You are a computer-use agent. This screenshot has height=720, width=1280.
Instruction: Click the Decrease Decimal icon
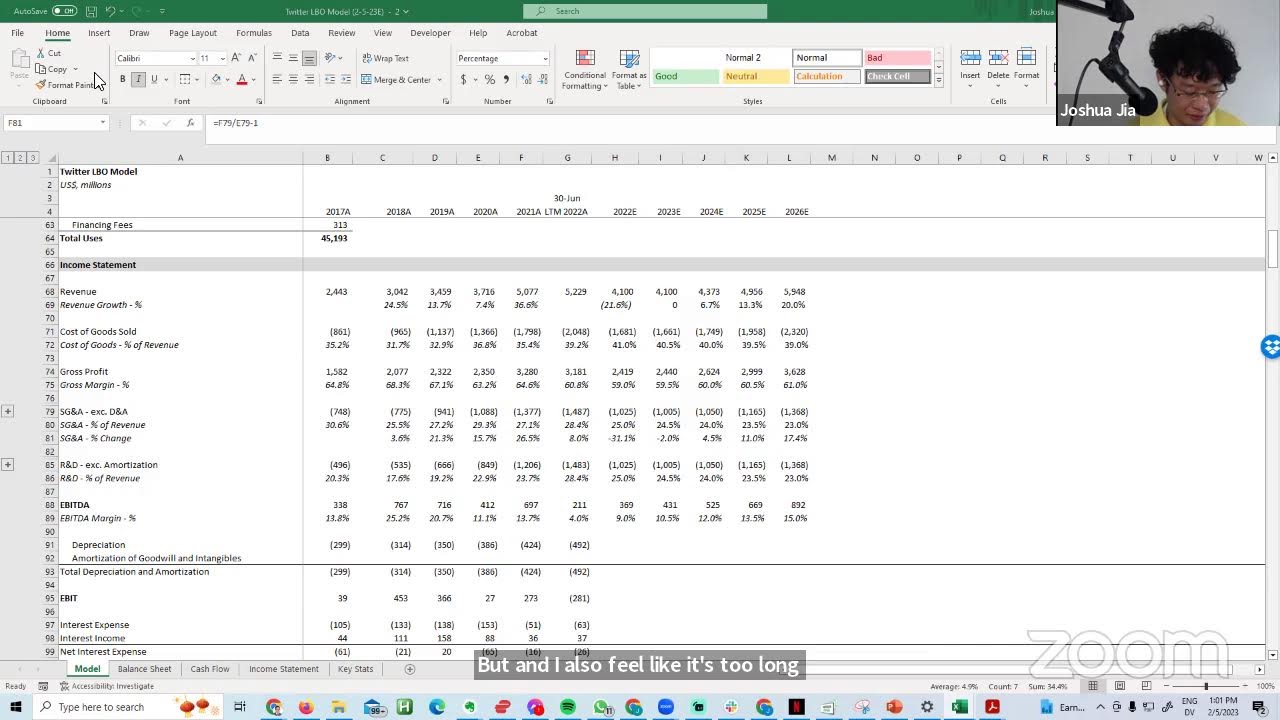(541, 79)
